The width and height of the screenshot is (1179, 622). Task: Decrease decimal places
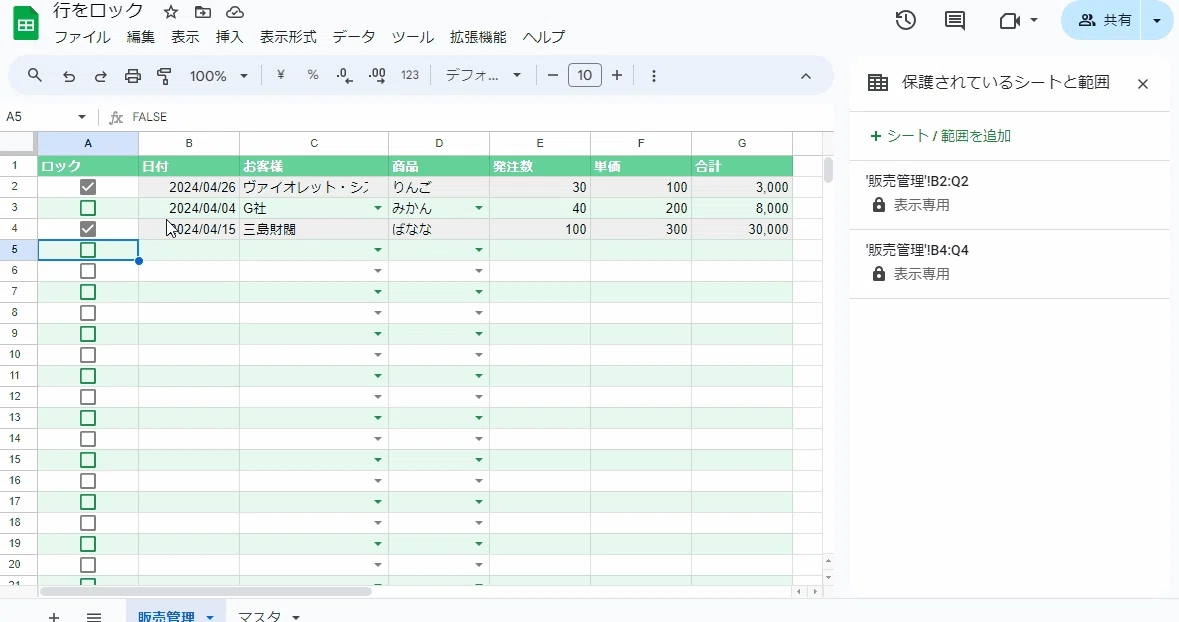coord(344,75)
